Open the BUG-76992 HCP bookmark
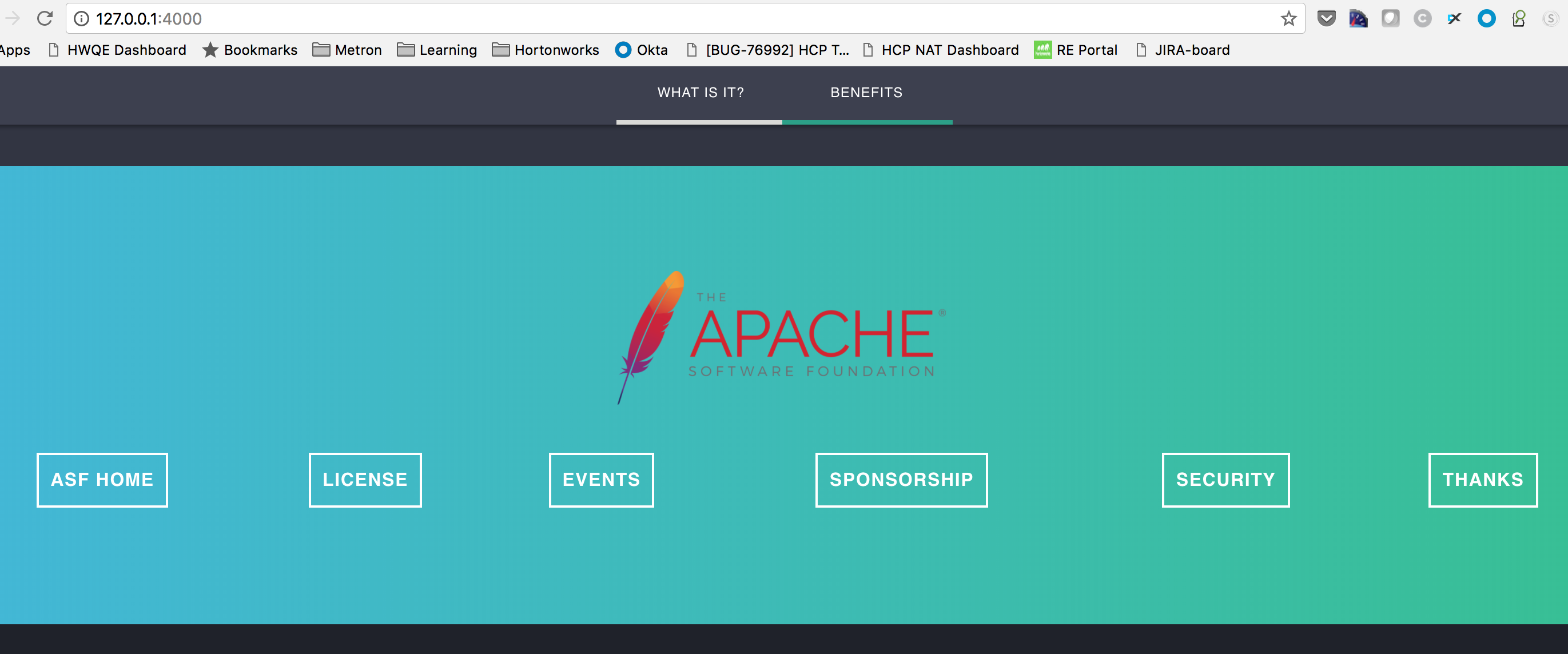Image resolution: width=1568 pixels, height=654 pixels. coord(767,50)
